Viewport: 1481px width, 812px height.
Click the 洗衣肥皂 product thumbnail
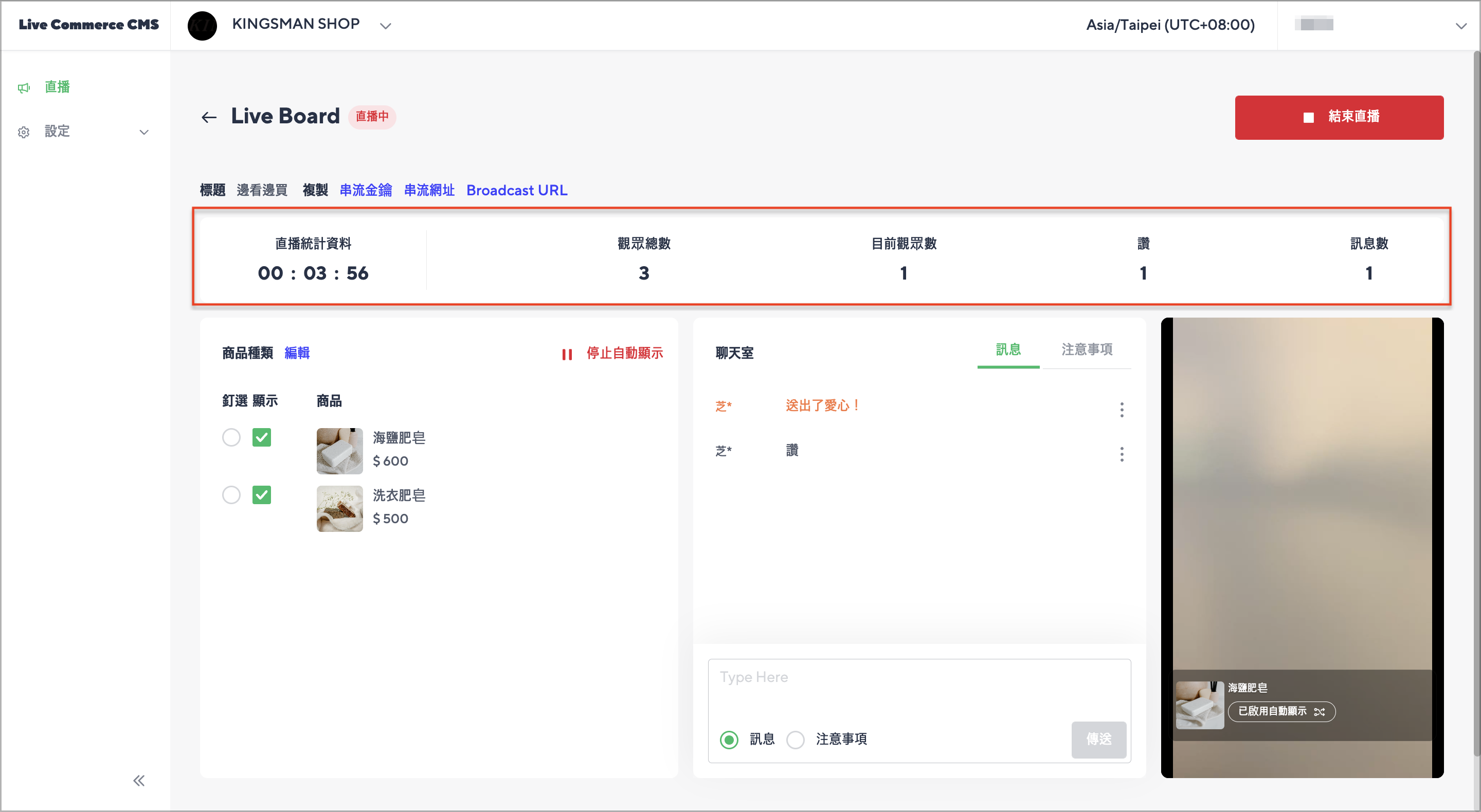tap(339, 508)
